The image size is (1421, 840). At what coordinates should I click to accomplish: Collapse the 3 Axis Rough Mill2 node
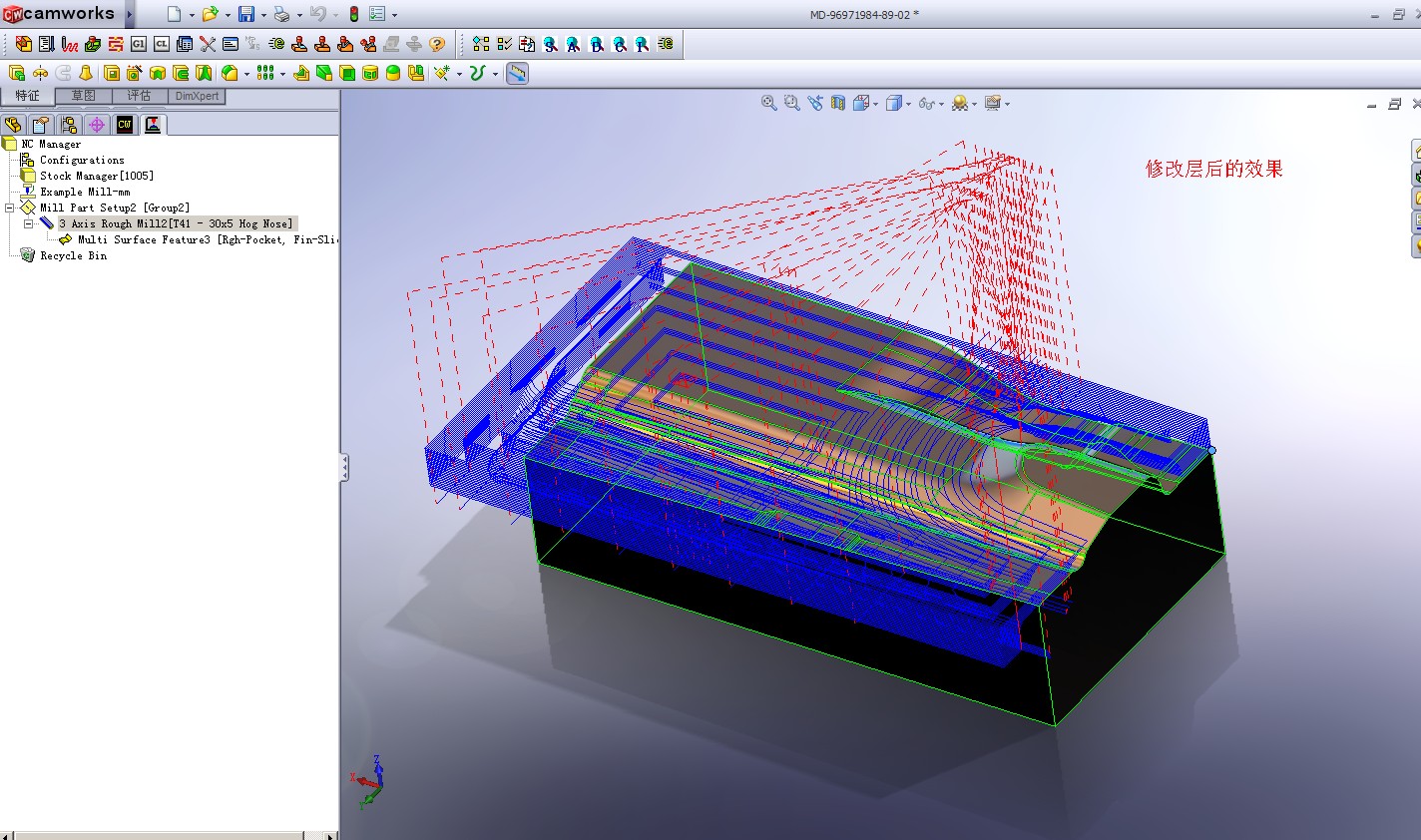[28, 223]
